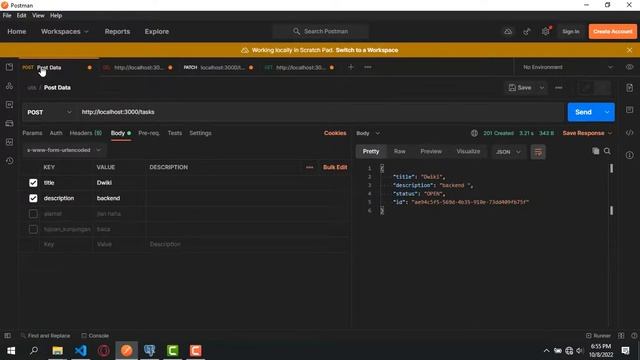Uncheck the title parameter checkbox

pos(33,183)
